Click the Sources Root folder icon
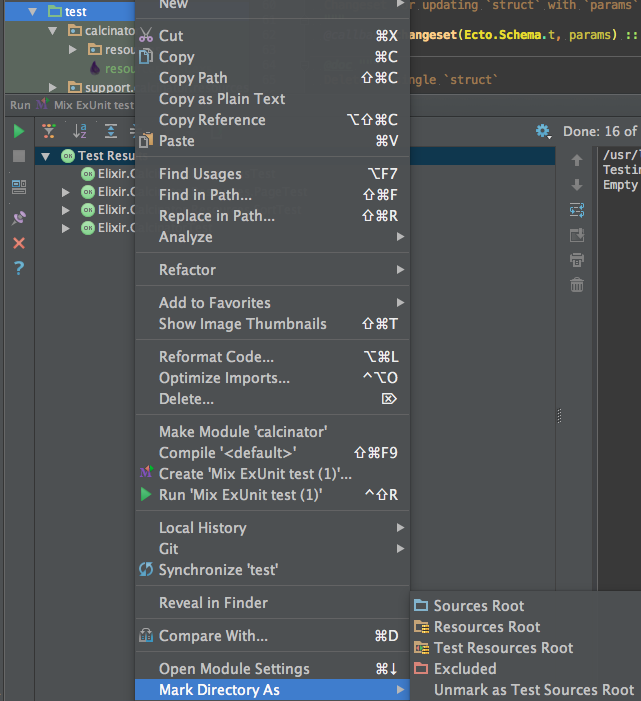The height and width of the screenshot is (701, 641). point(421,605)
